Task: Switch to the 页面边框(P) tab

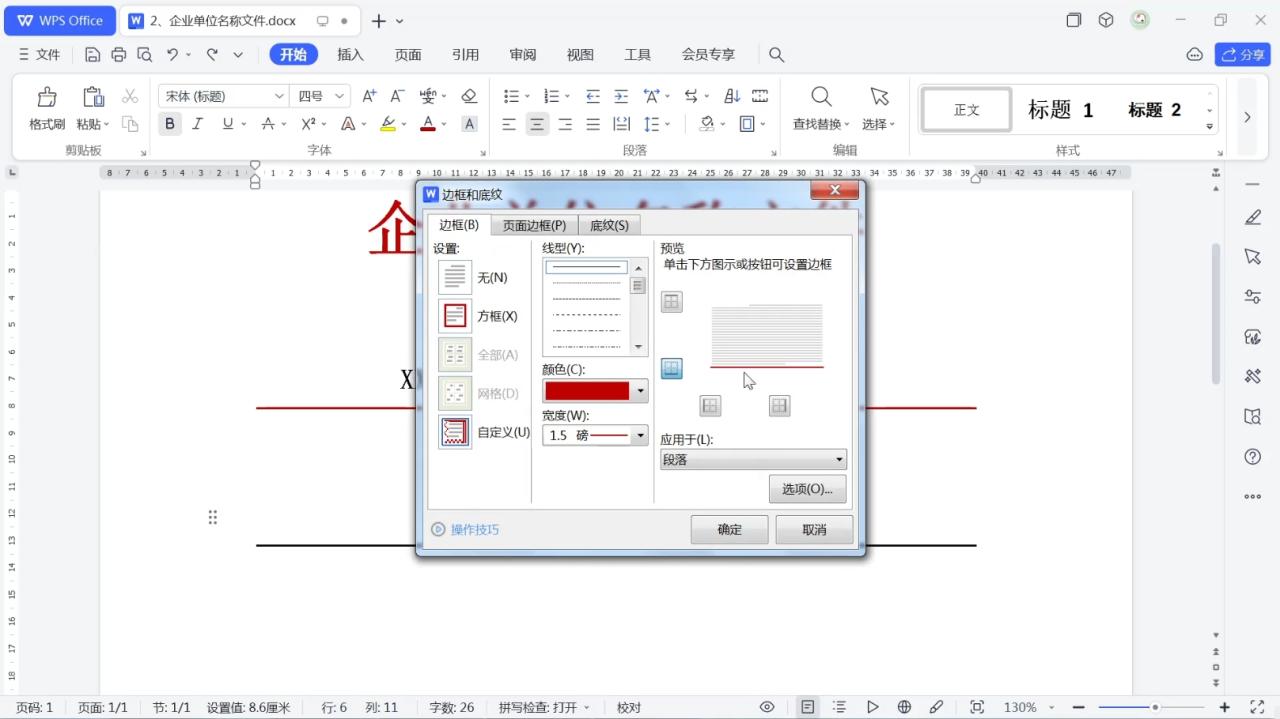Action: (x=534, y=225)
